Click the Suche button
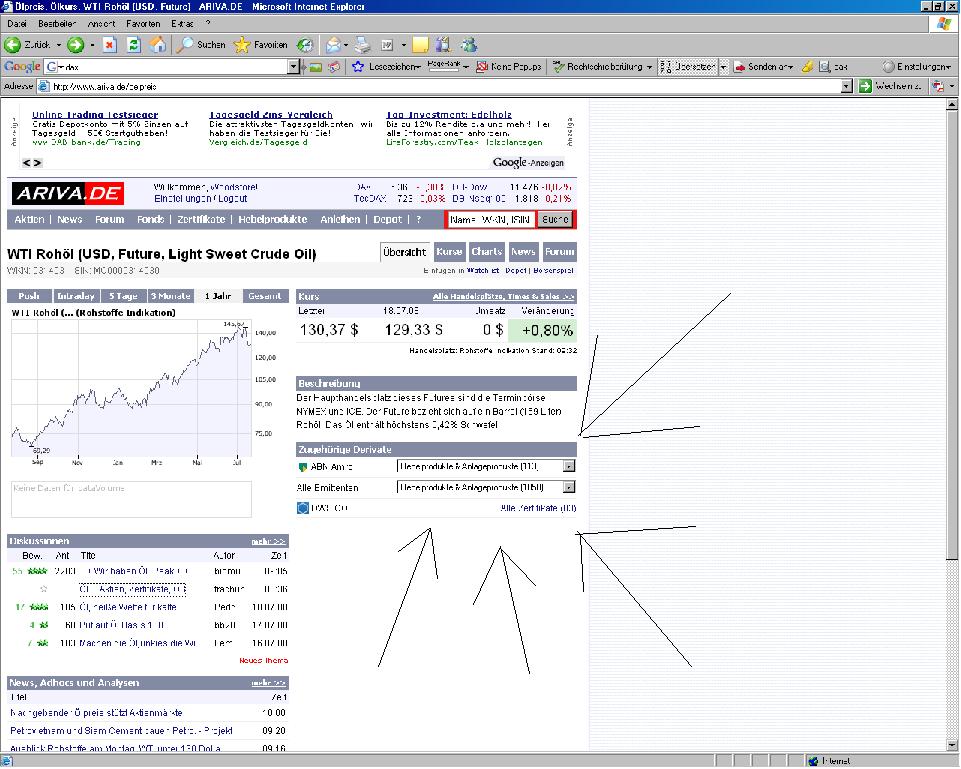The width and height of the screenshot is (961, 769). pos(555,219)
